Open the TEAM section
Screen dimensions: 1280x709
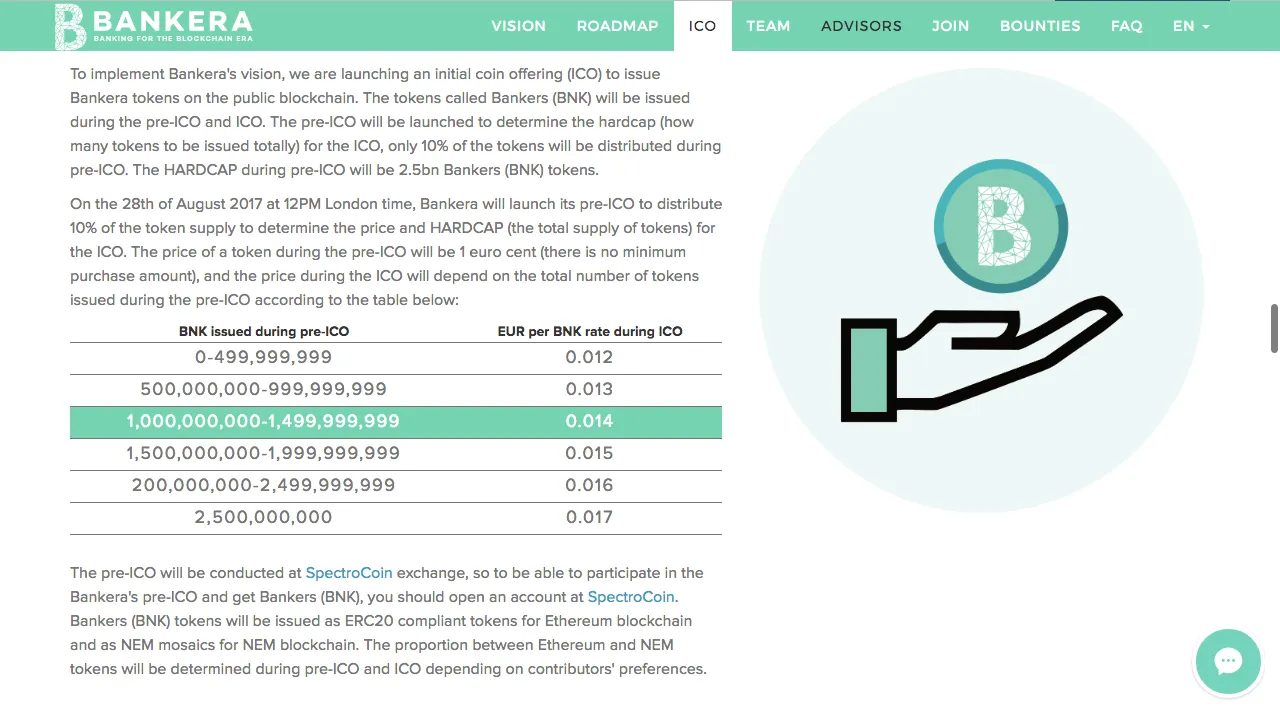(x=768, y=26)
